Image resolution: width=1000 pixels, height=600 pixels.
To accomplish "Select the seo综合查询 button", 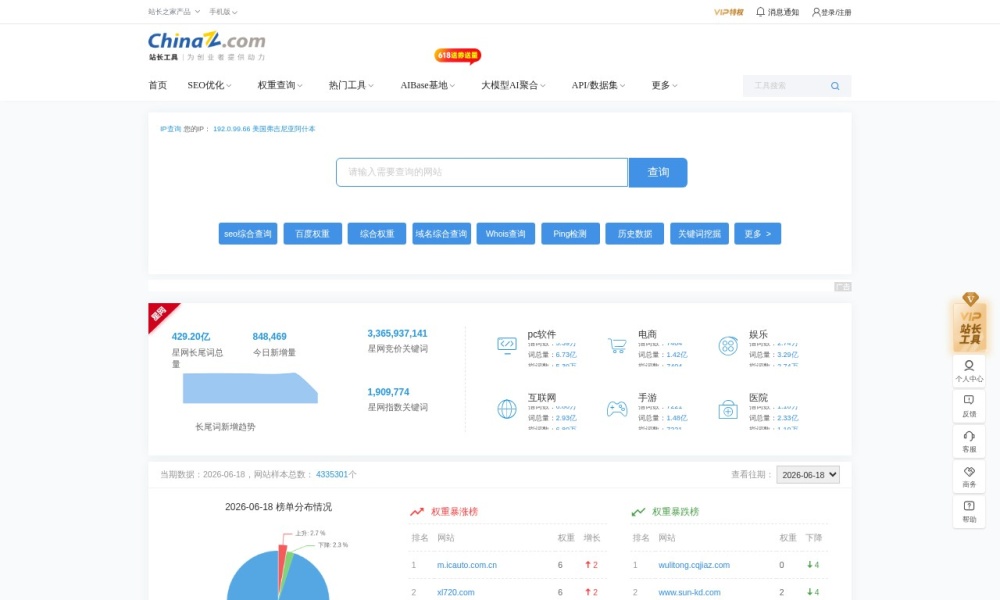I will [x=247, y=233].
